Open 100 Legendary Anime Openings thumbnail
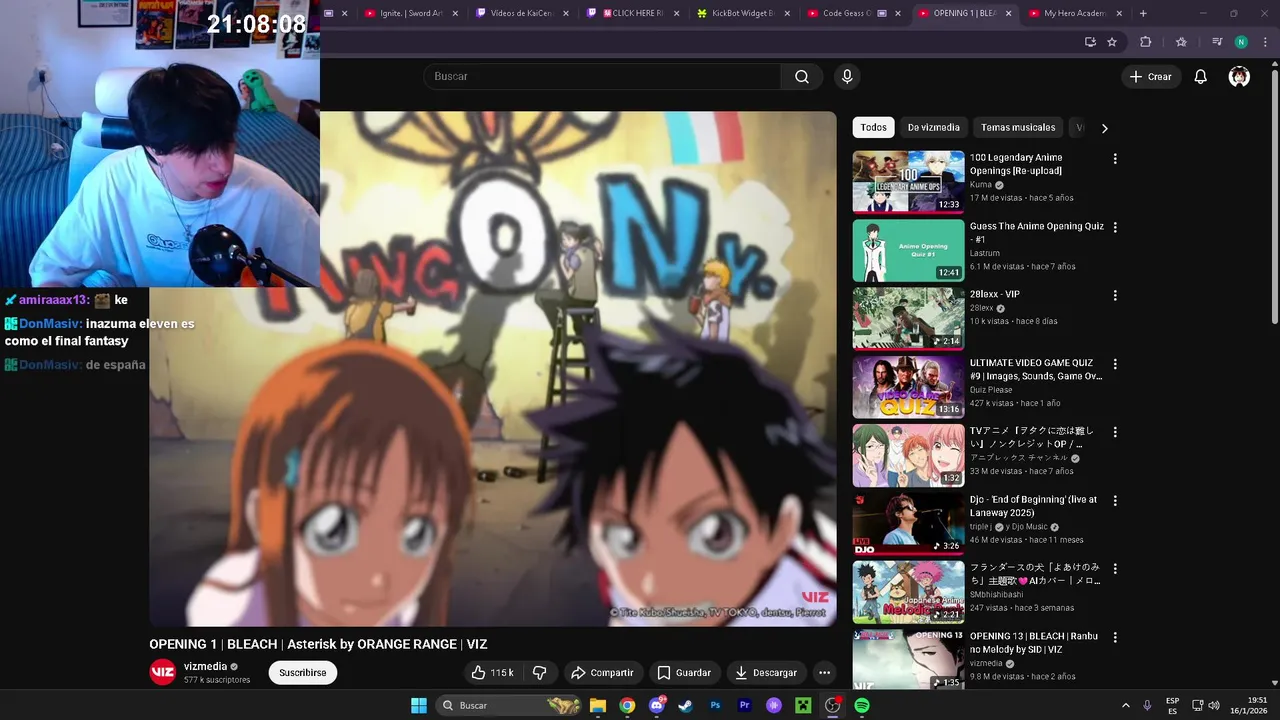The width and height of the screenshot is (1280, 720). point(908,182)
